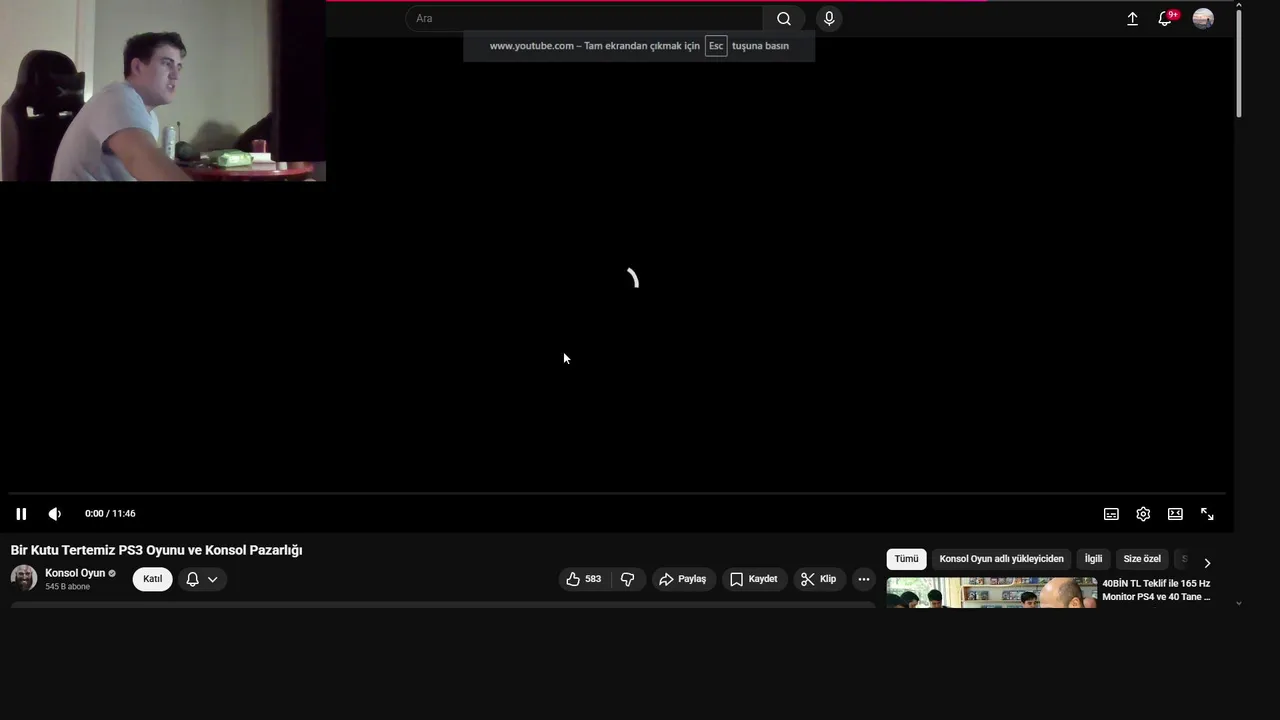Open the player settings gear
The width and height of the screenshot is (1280, 720).
click(1143, 514)
